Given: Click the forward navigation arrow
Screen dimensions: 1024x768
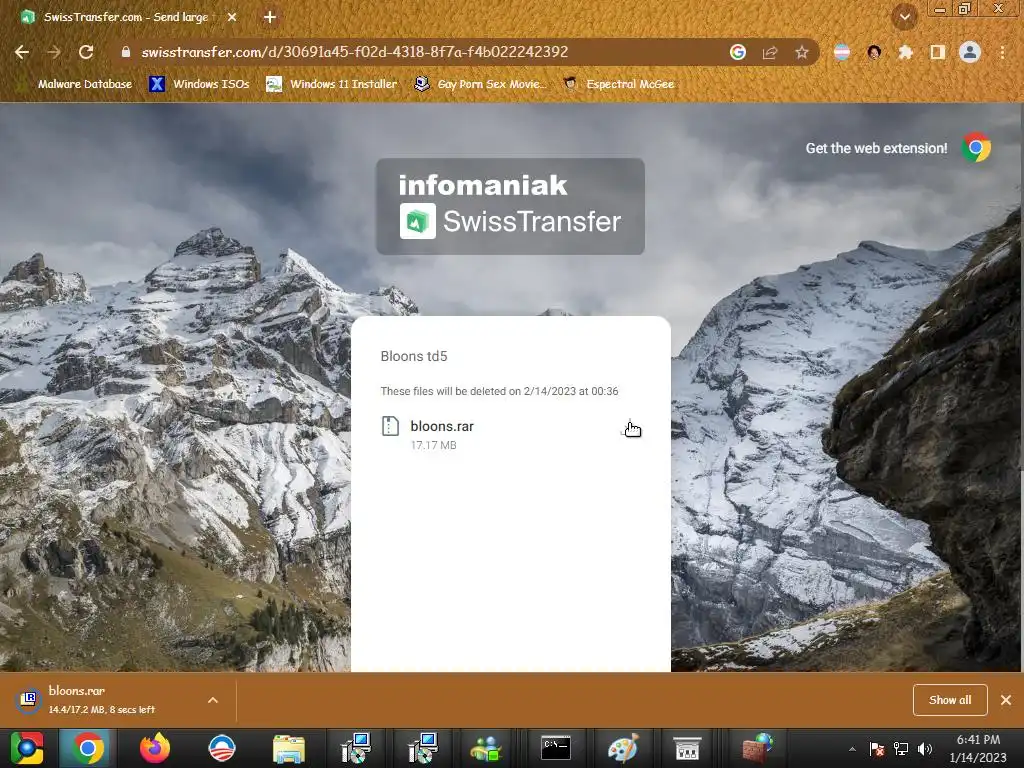Looking at the screenshot, I should pos(54,52).
